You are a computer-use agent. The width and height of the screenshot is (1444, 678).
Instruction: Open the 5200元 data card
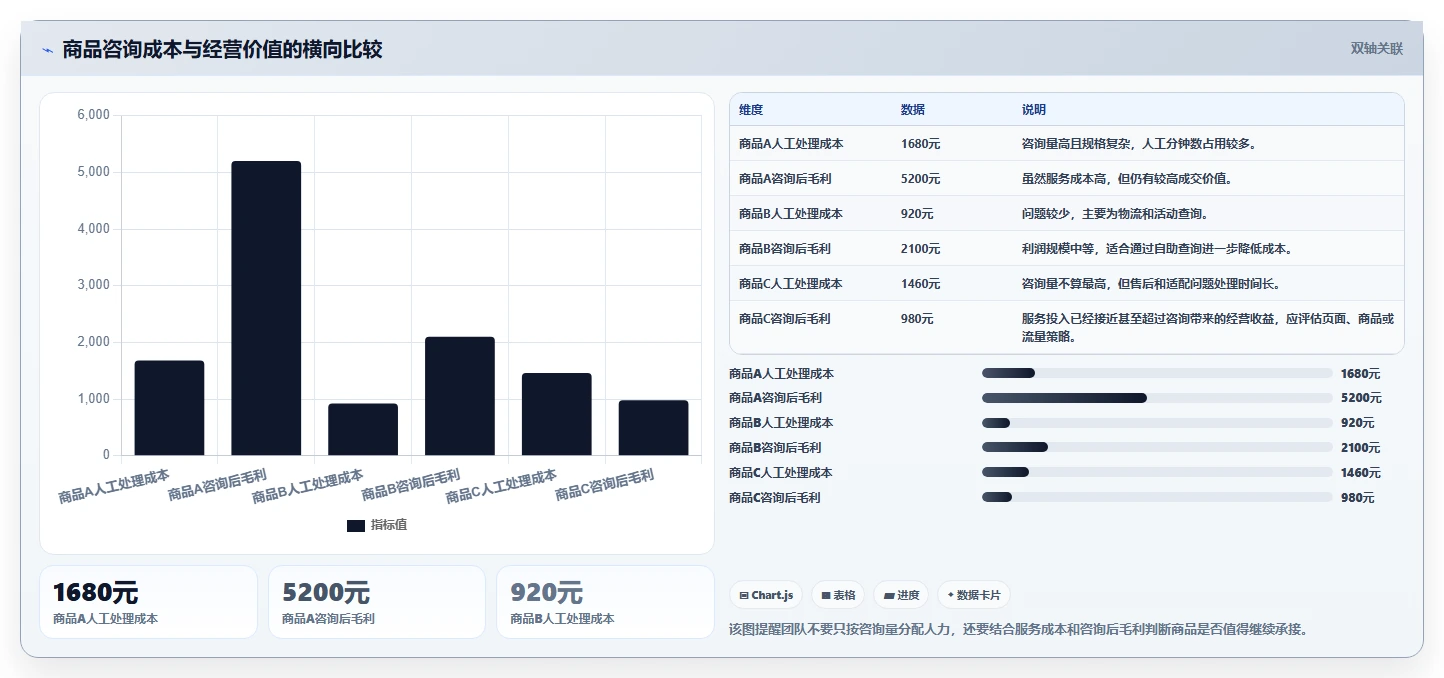[377, 602]
